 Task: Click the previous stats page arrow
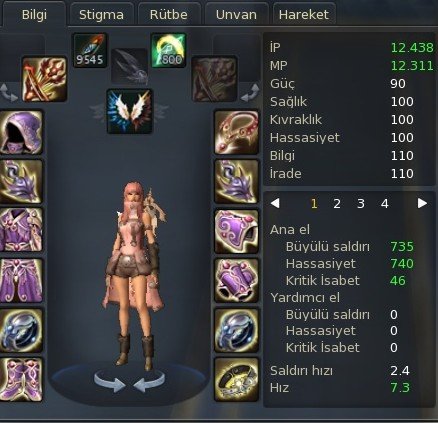pyautogui.click(x=275, y=203)
